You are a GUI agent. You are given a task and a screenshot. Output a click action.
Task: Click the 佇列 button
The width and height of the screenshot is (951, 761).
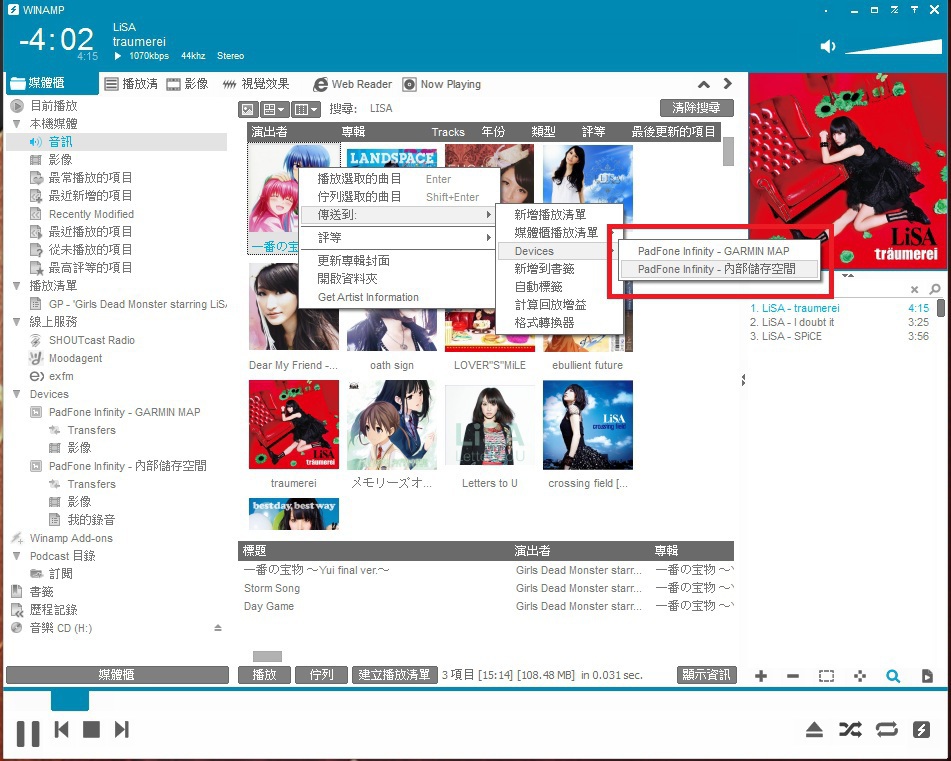point(321,675)
